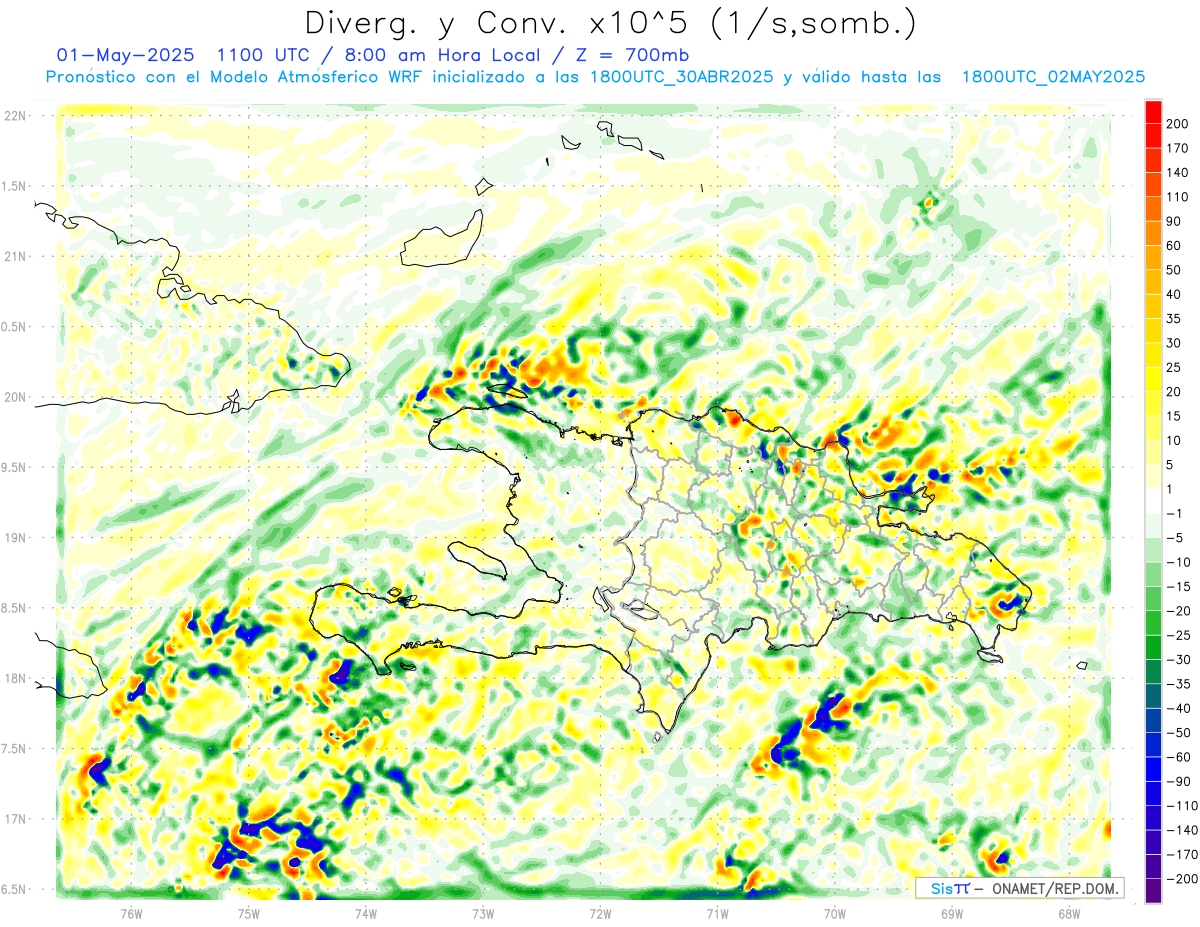Click '8:00 am Hora Local' in header
1200x927 pixels.
pos(442,54)
